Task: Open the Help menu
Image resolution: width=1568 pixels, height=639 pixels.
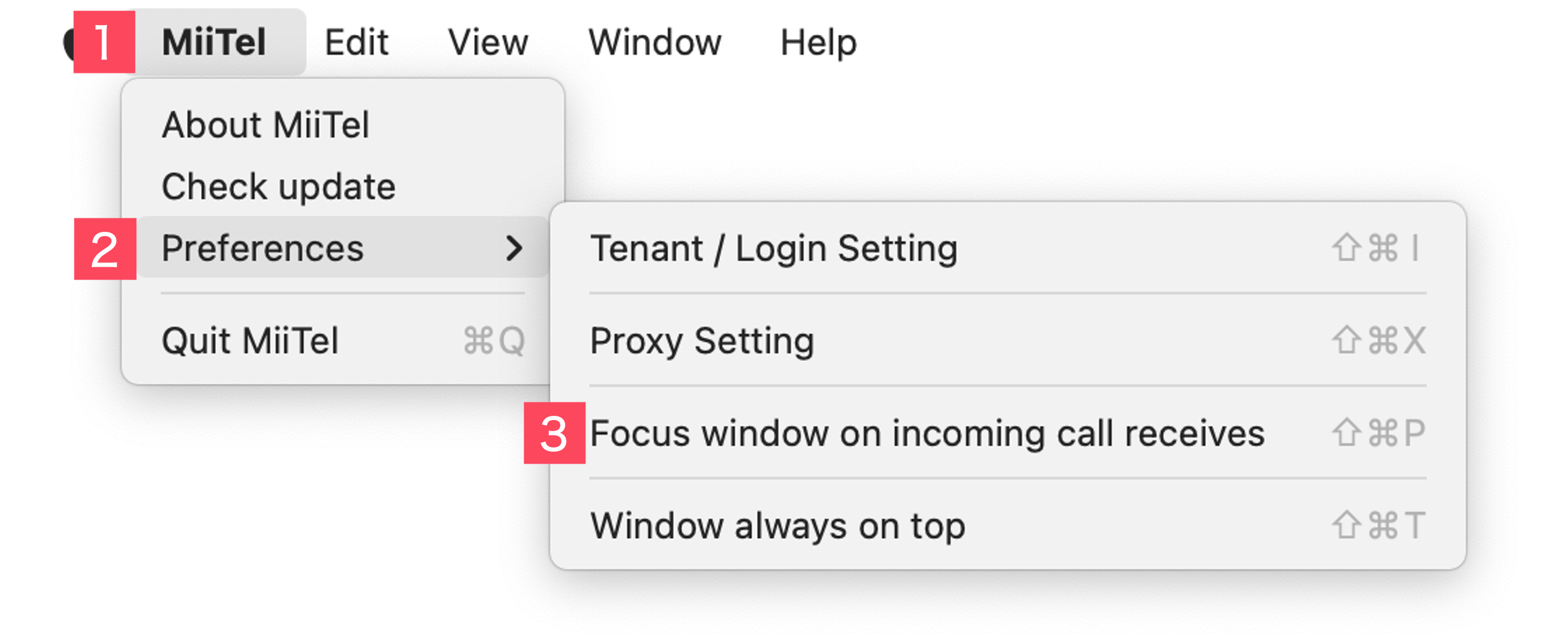Action: point(818,42)
